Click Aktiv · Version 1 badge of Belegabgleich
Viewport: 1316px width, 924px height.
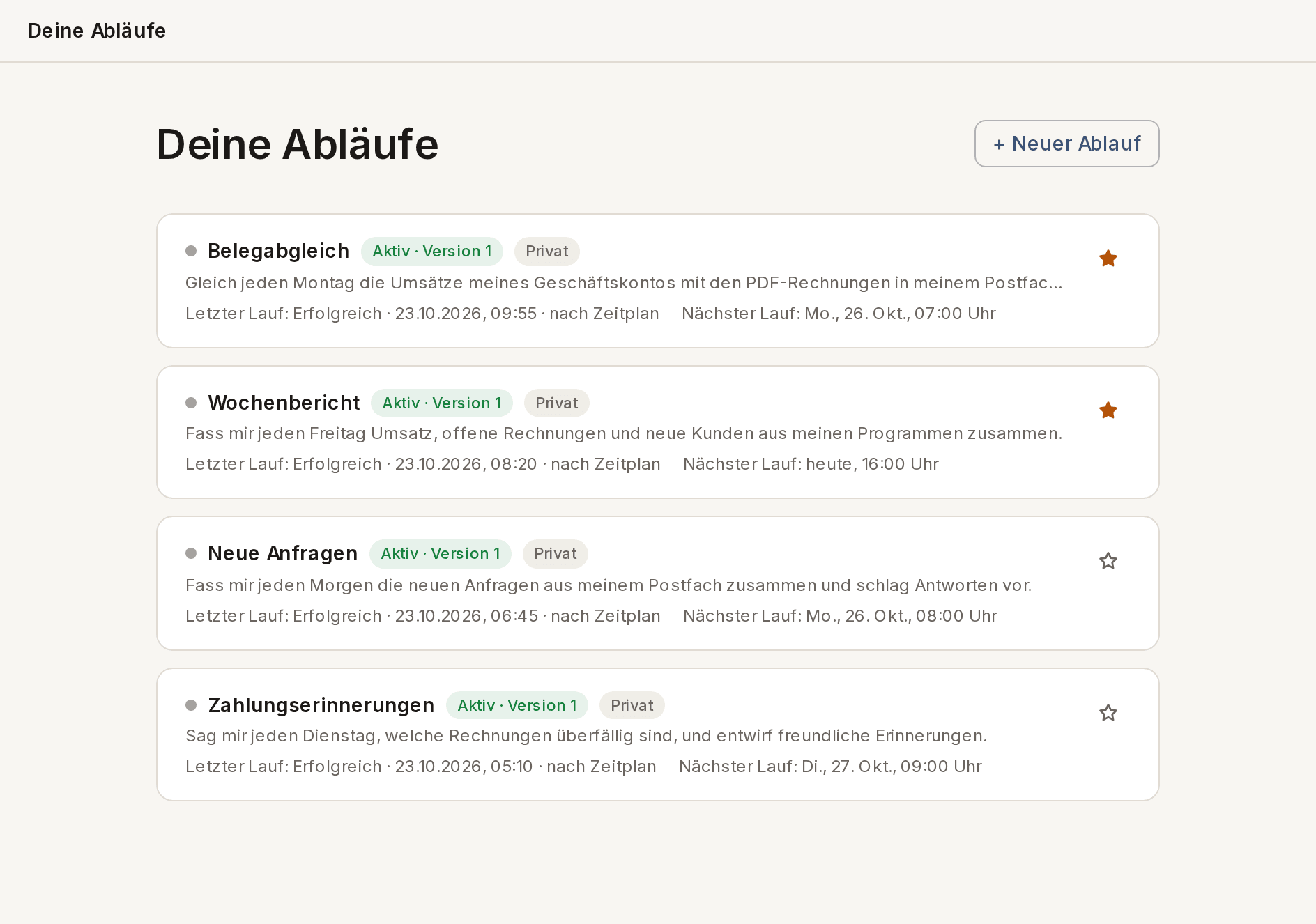point(432,252)
